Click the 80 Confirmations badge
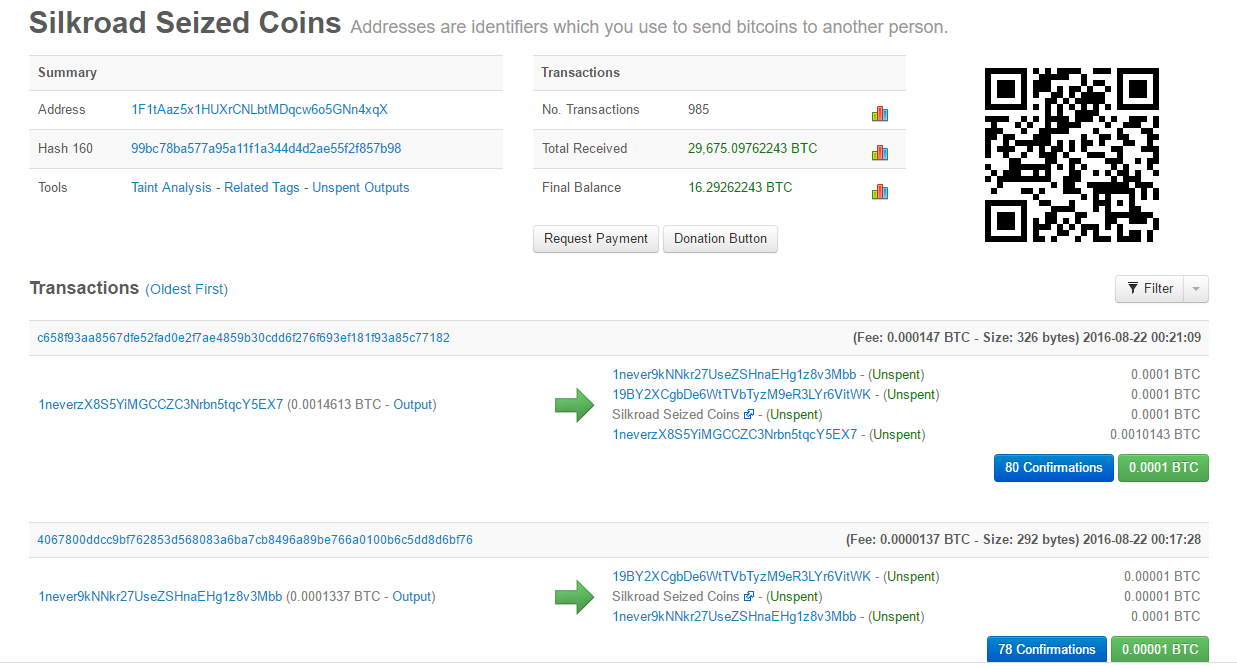 coord(1053,467)
